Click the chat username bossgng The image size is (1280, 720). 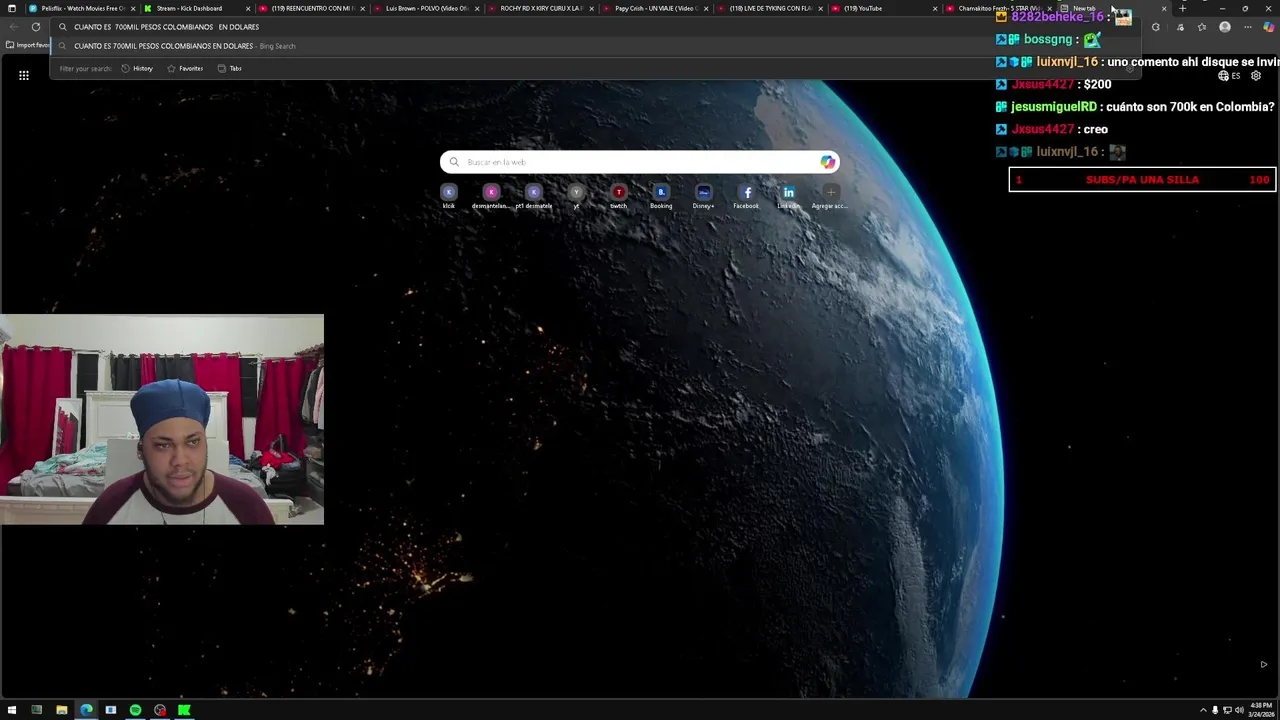point(1047,40)
